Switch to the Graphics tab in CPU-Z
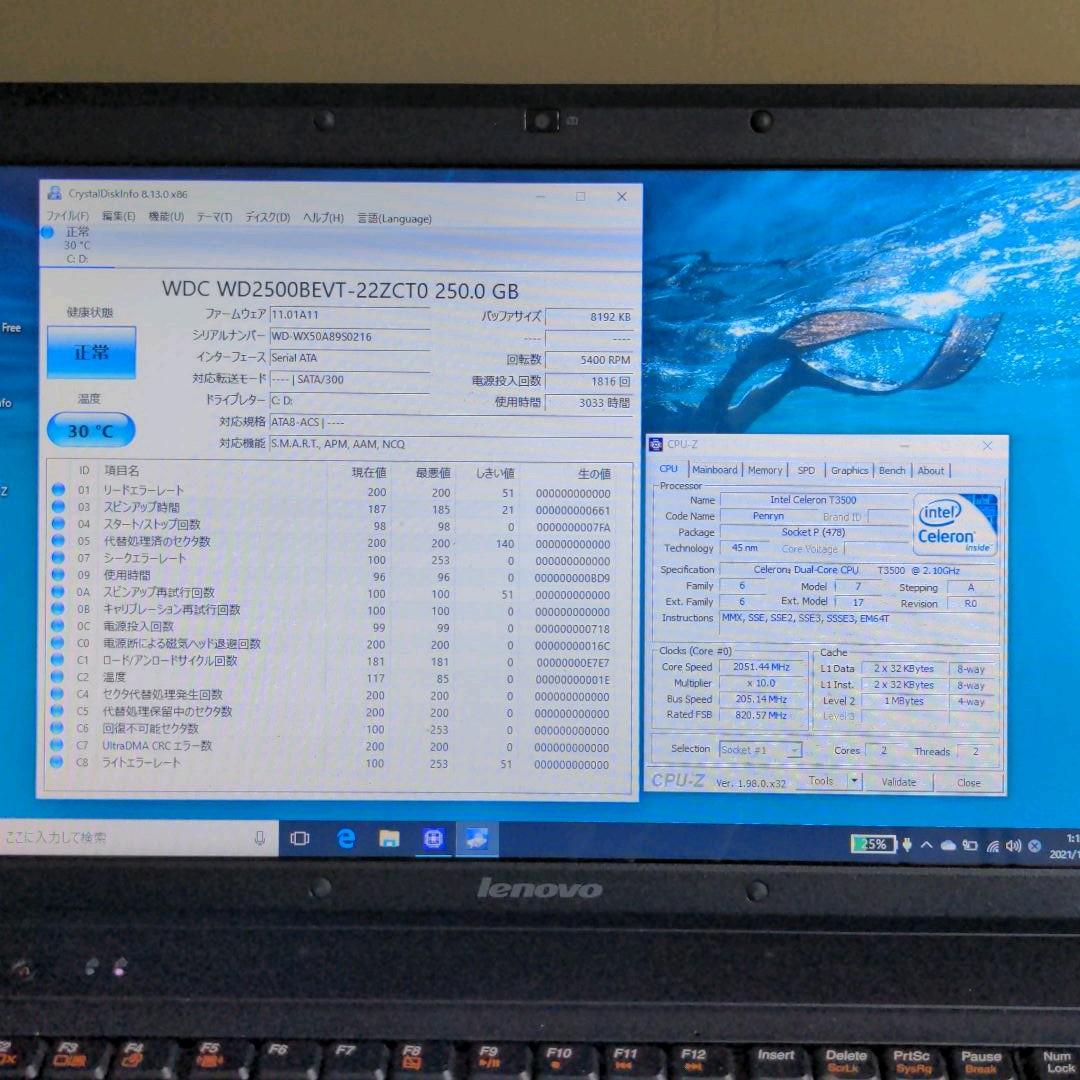This screenshot has width=1080, height=1080. pyautogui.click(x=849, y=470)
